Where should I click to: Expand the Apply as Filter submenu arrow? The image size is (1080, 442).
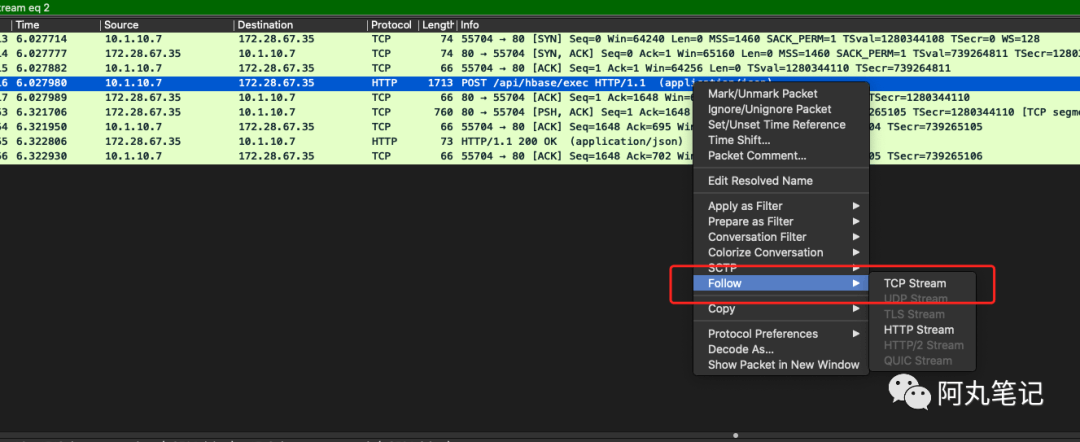[856, 206]
